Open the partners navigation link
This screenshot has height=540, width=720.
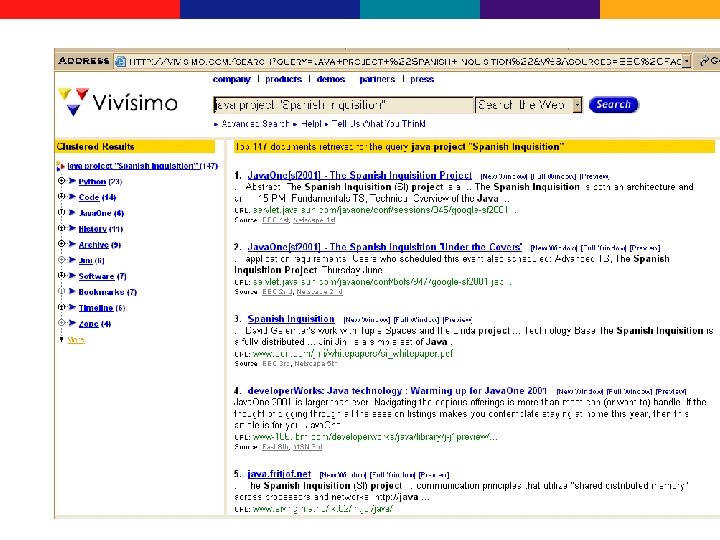[377, 79]
